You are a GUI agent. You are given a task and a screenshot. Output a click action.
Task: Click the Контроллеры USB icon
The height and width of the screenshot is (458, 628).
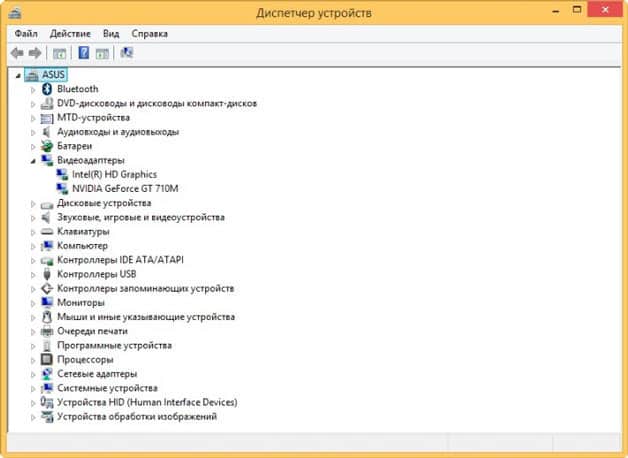coord(47,274)
